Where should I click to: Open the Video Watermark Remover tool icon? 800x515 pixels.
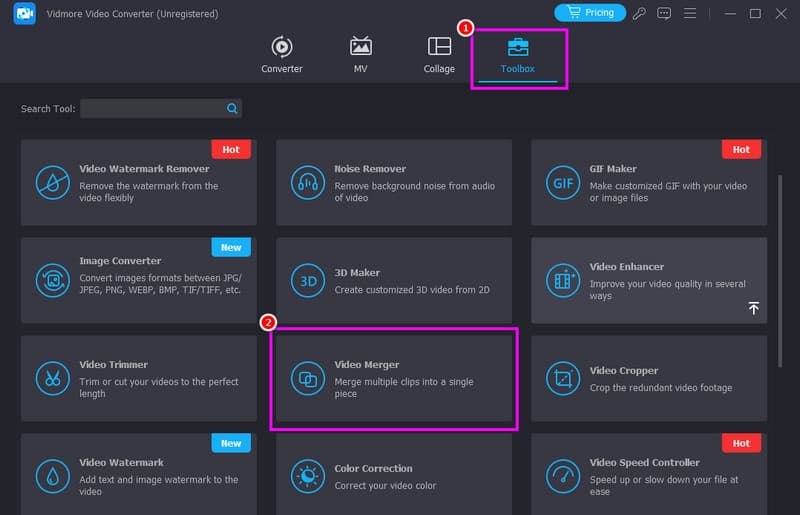53,183
